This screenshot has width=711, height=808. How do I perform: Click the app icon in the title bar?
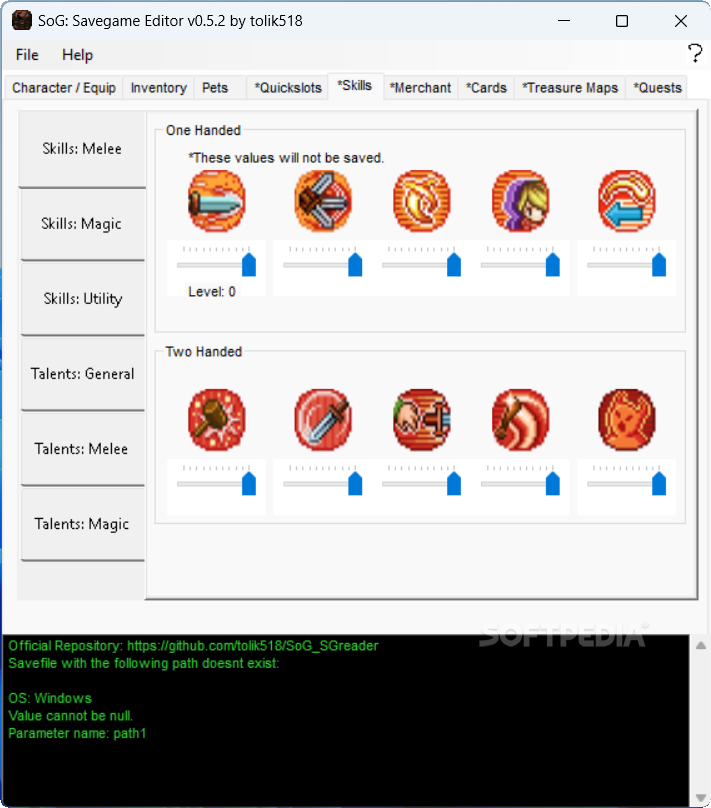pos(22,21)
